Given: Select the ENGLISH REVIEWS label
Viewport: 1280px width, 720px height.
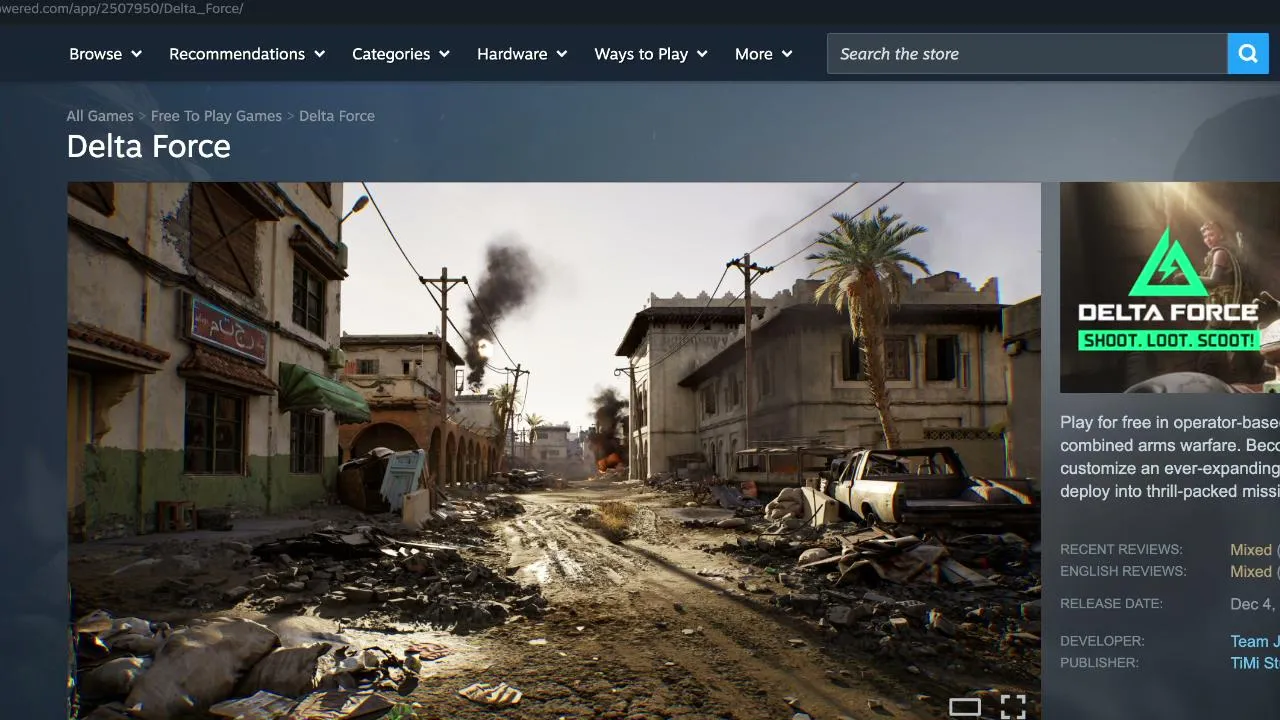Looking at the screenshot, I should pos(1123,572).
